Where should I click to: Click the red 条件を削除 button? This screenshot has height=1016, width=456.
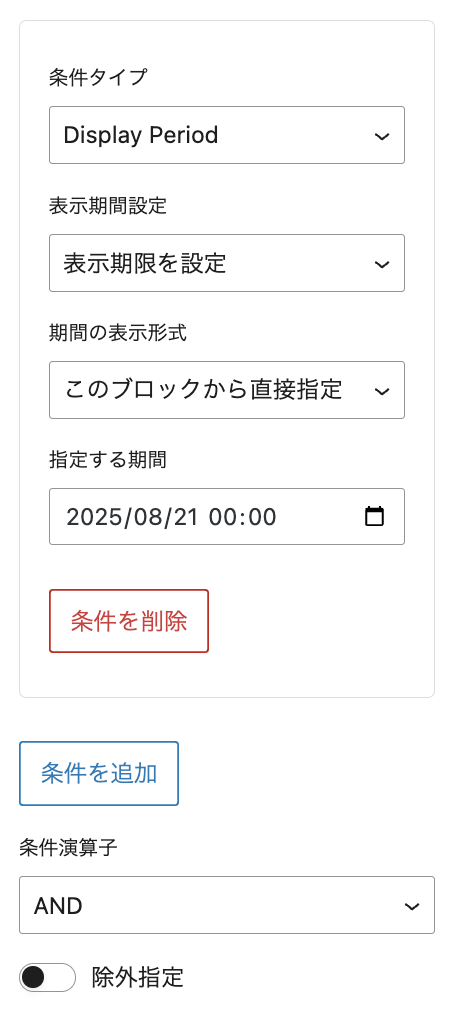129,621
